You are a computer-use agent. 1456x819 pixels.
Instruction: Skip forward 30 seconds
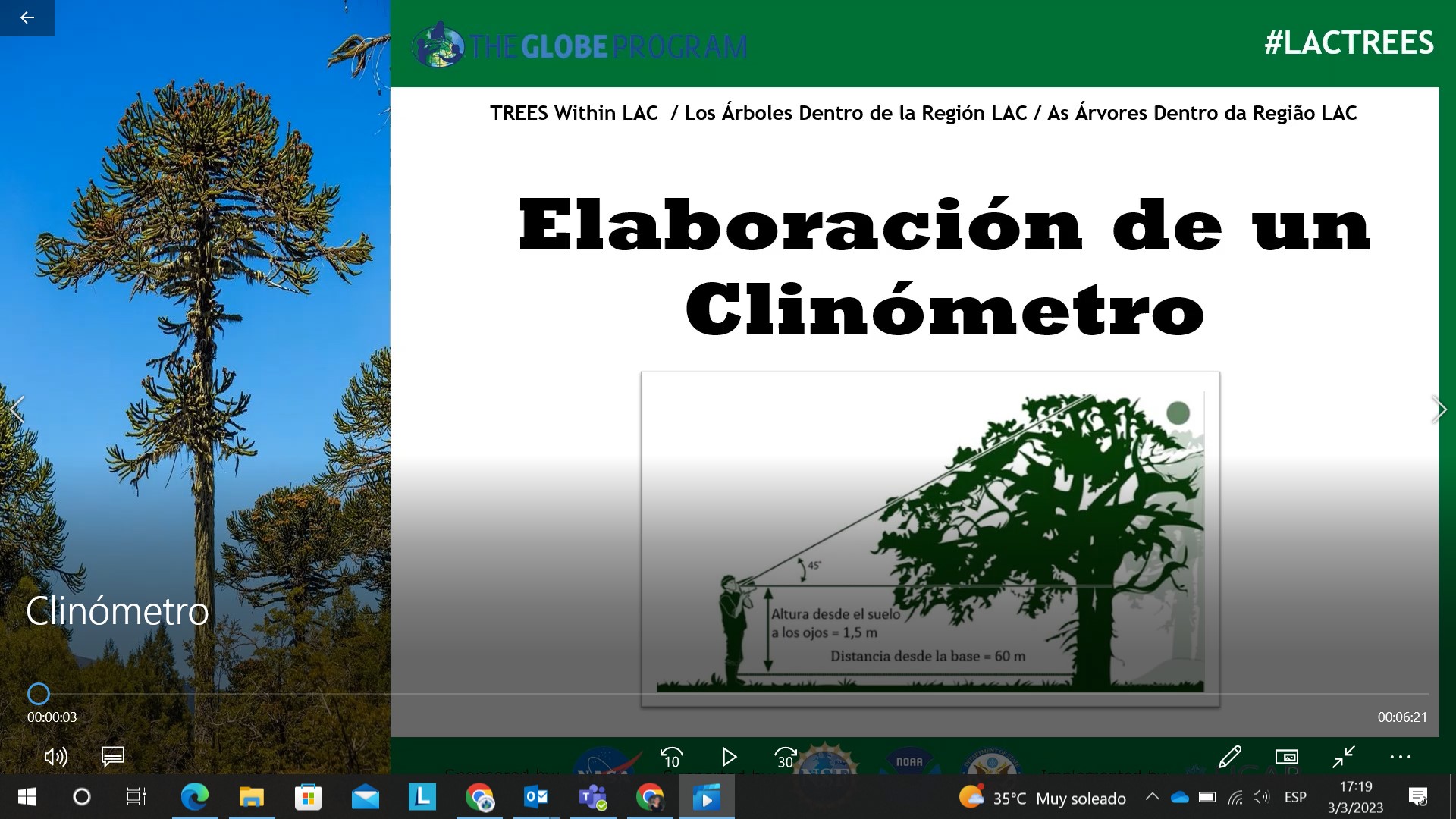786,757
